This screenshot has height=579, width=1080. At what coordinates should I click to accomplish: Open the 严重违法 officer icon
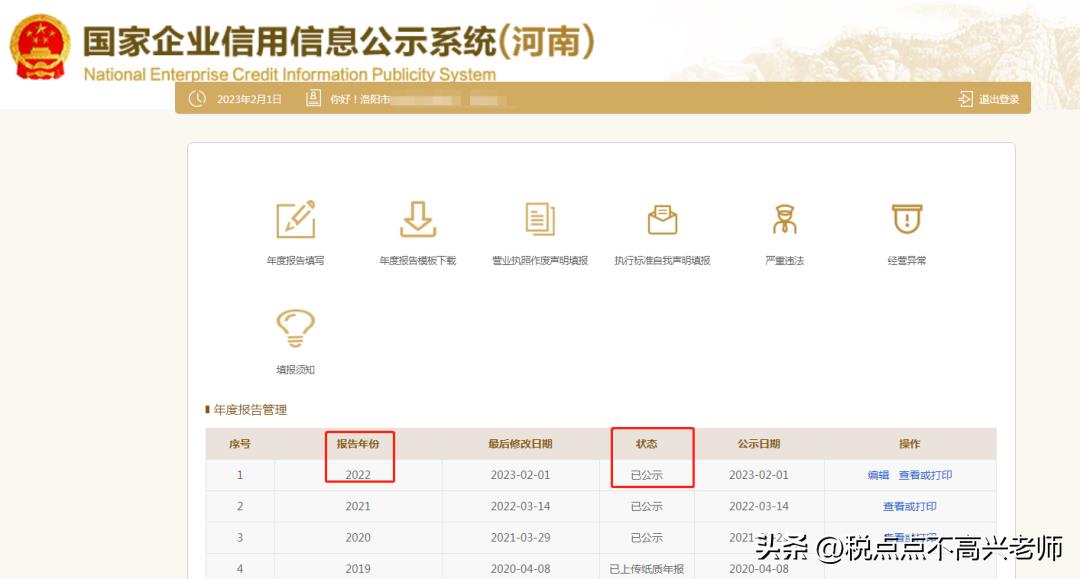pos(784,220)
